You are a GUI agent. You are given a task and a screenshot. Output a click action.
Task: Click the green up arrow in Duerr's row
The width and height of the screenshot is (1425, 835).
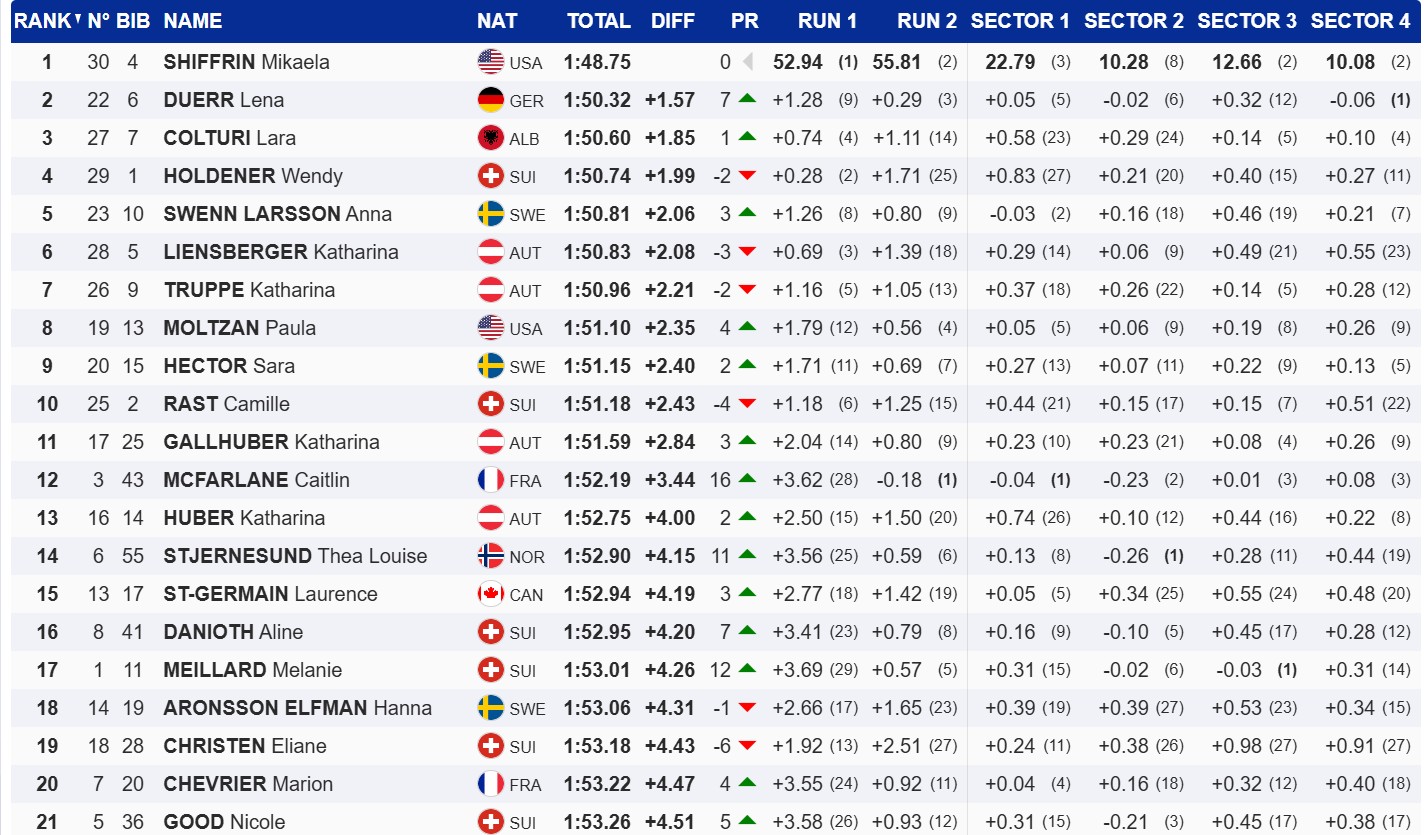pos(746,99)
